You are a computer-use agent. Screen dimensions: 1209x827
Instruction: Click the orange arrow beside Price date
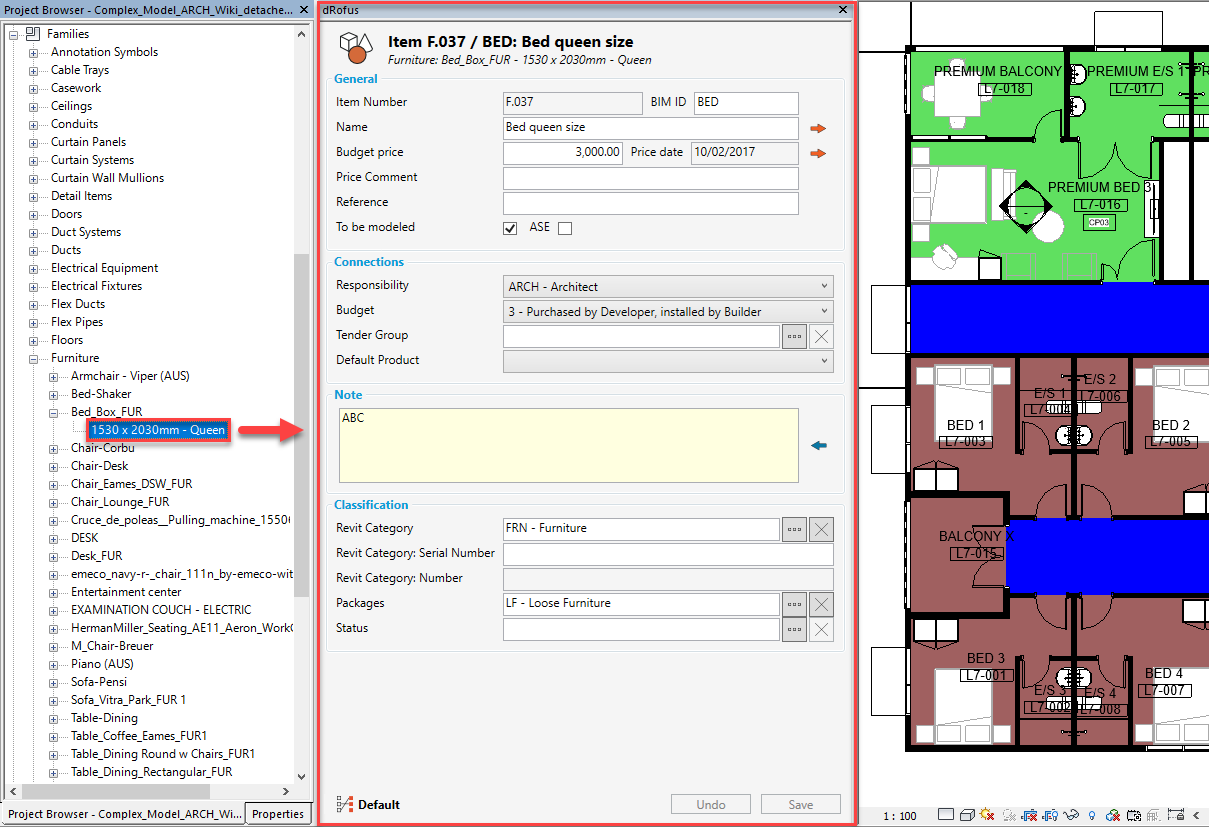point(818,153)
